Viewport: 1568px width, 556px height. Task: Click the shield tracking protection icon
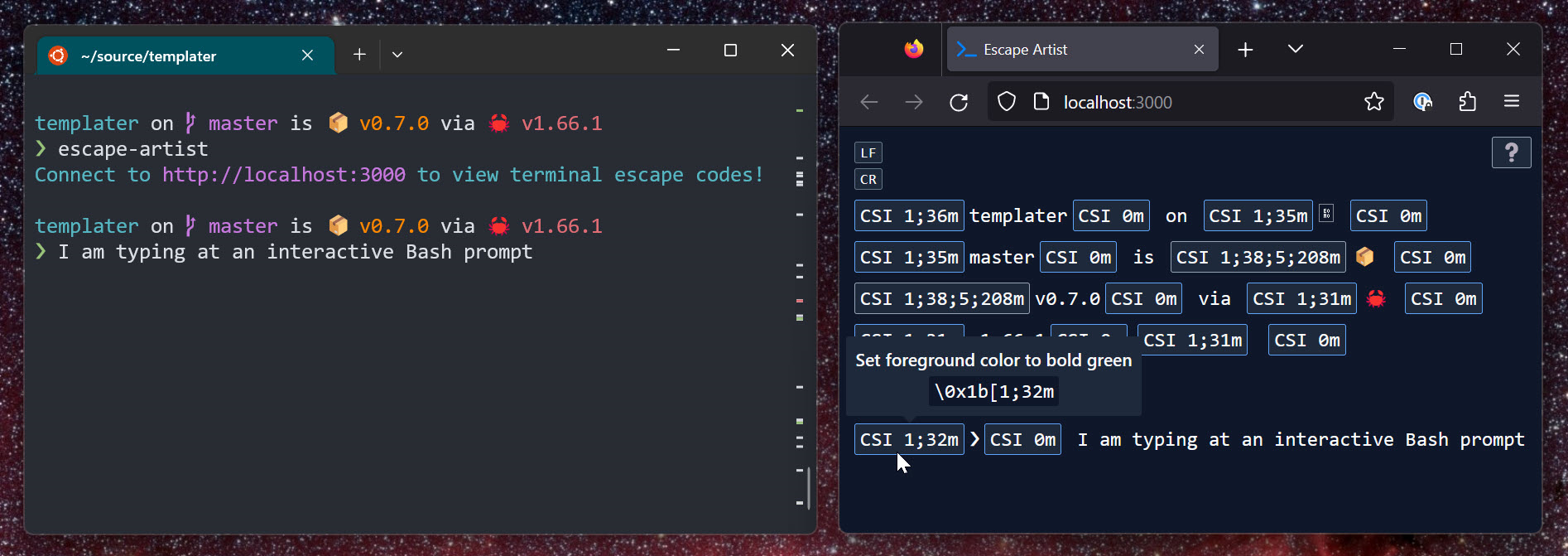tap(1006, 102)
